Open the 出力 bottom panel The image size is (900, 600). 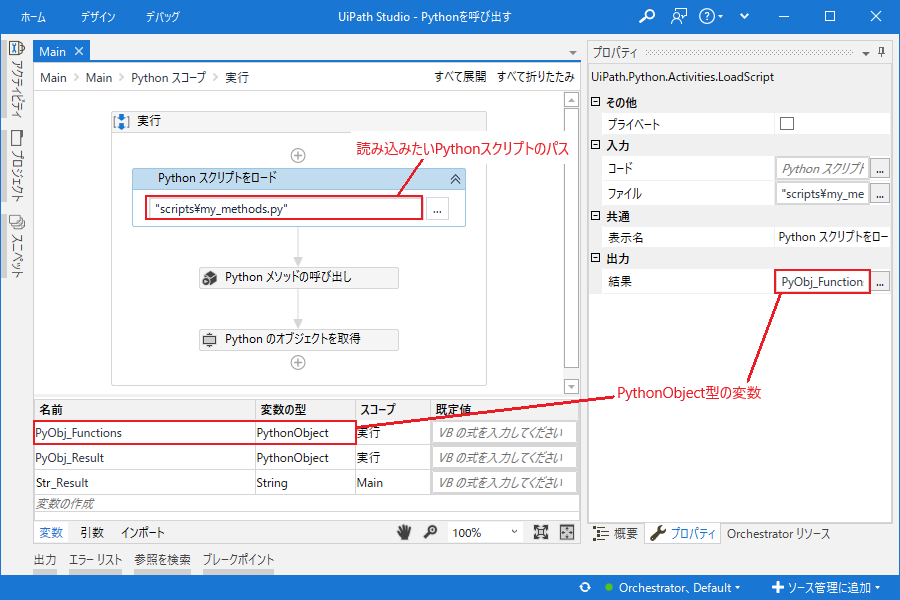pos(45,559)
